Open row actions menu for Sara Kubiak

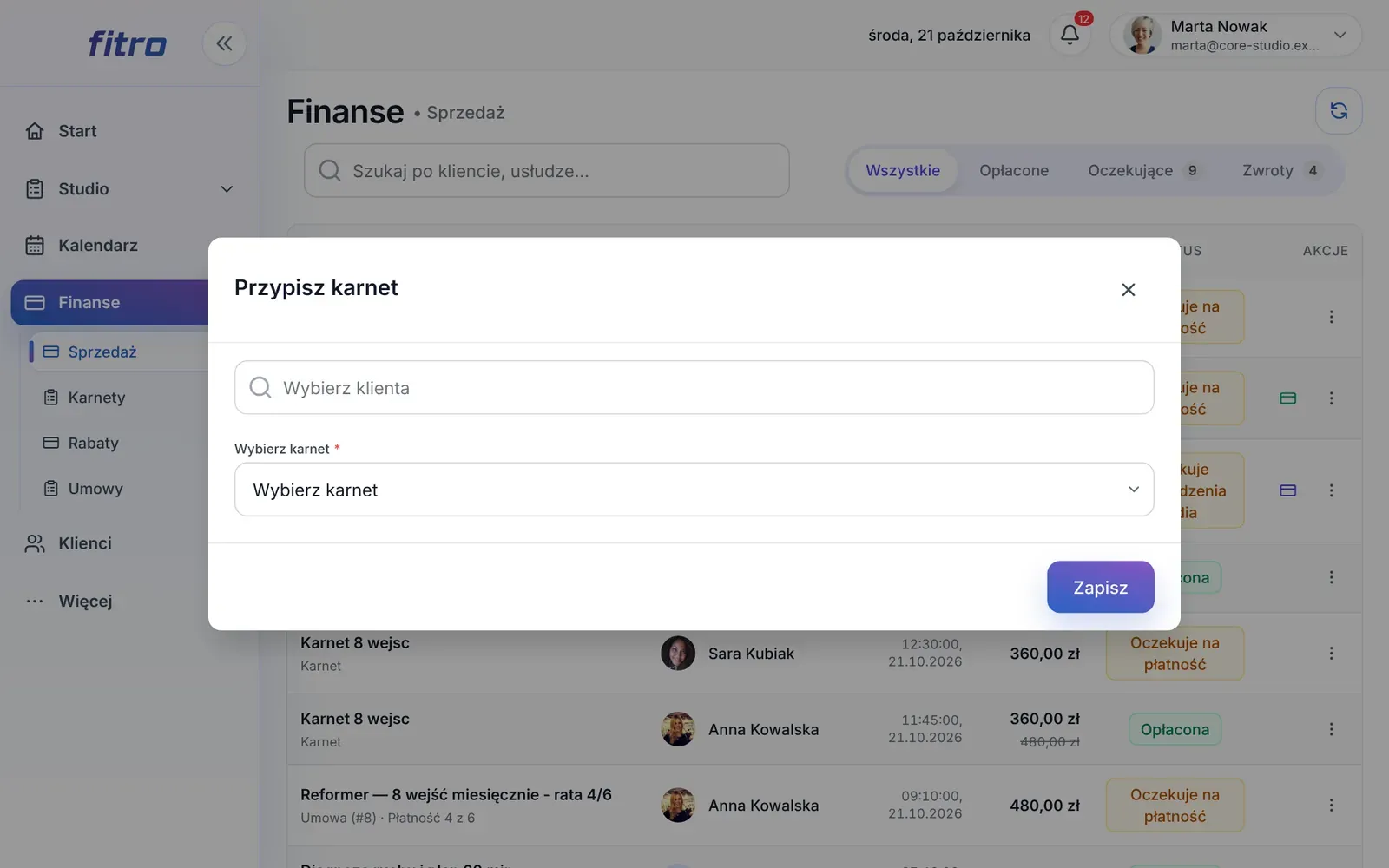[x=1331, y=654]
